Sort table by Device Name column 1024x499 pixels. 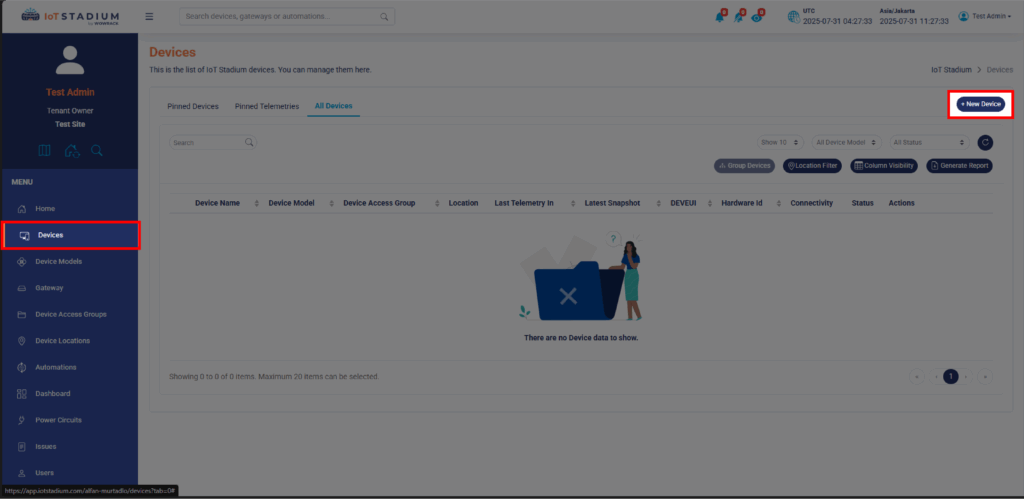pyautogui.click(x=217, y=203)
